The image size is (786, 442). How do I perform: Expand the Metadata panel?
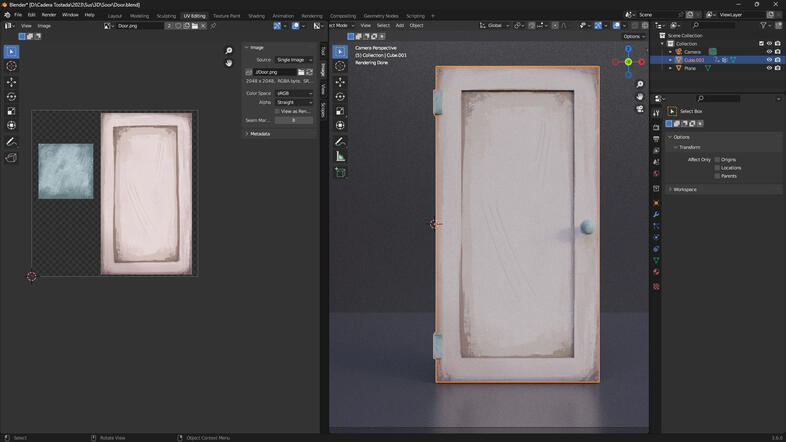[259, 134]
